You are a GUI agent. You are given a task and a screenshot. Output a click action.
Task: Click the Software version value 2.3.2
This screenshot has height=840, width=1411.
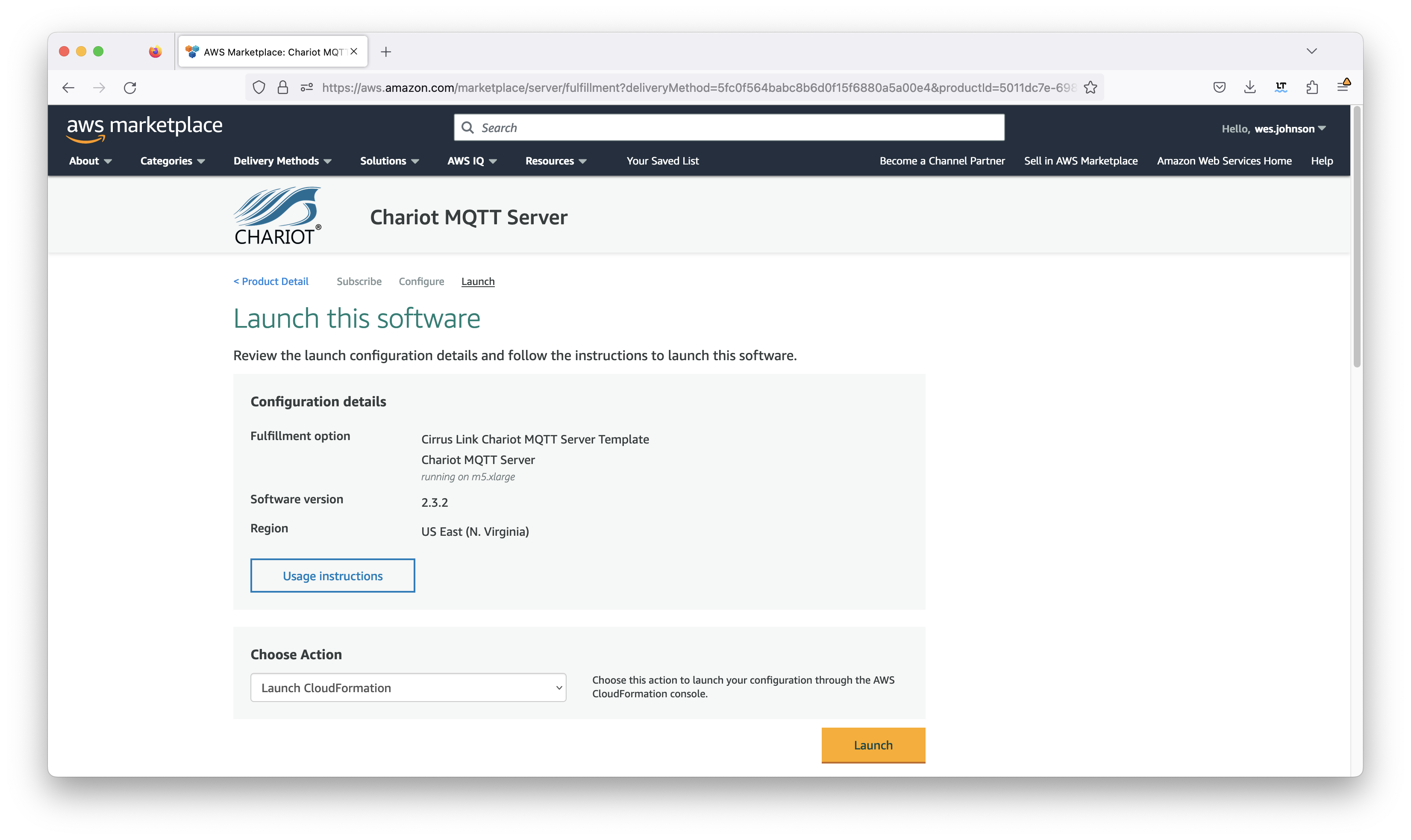point(435,502)
